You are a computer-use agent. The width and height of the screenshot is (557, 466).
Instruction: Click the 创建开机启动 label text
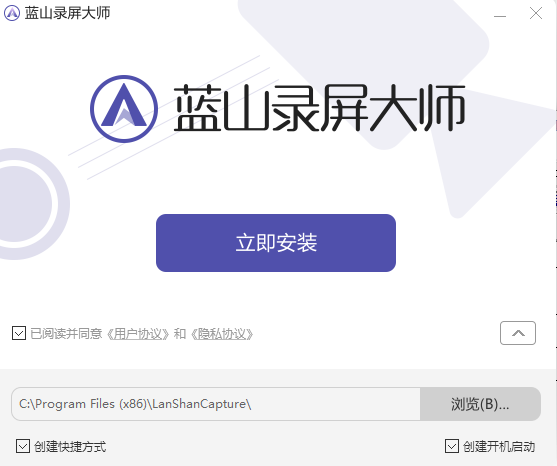tap(499, 446)
